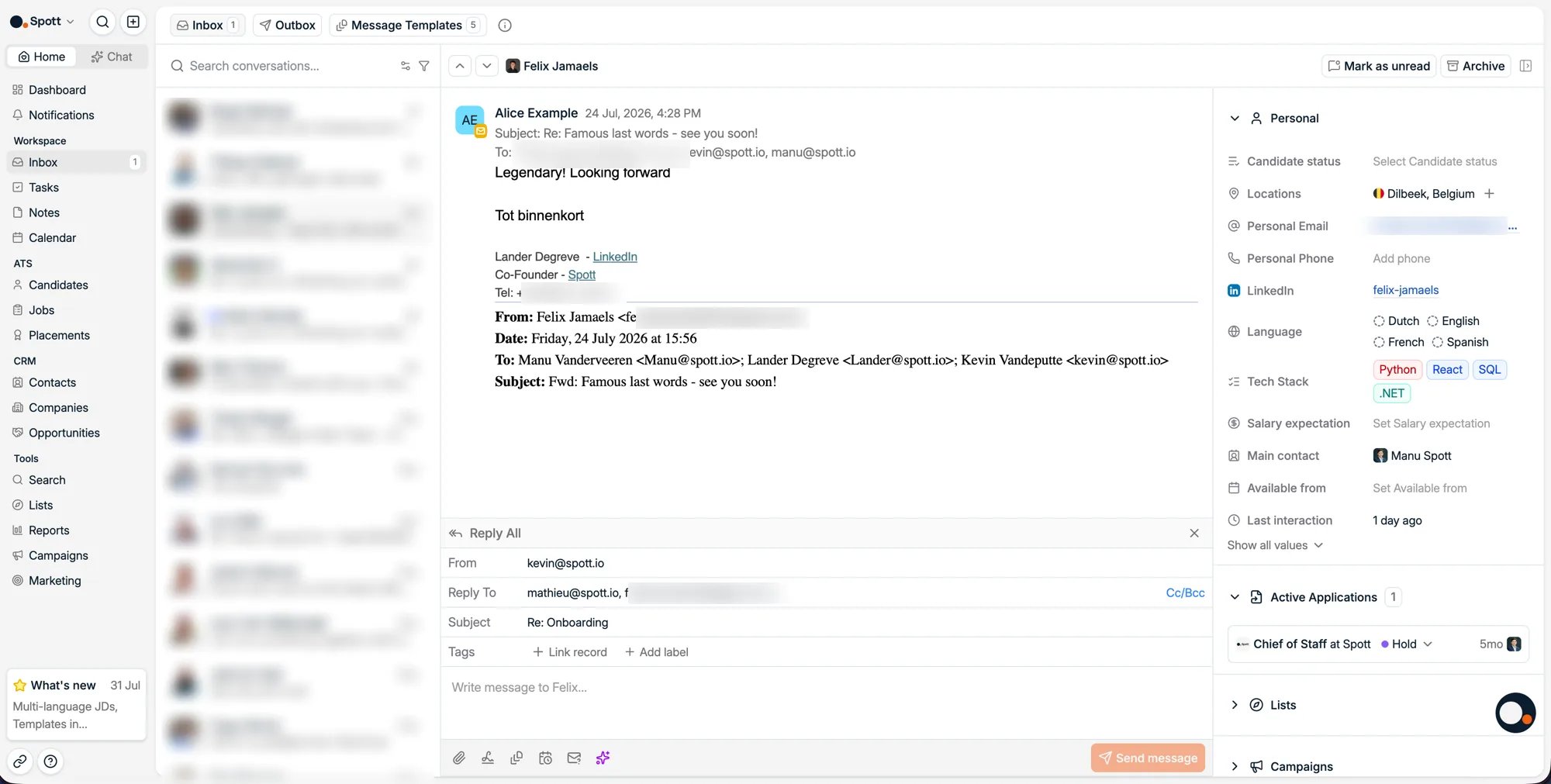Go to next conversation down arrow
This screenshot has width=1551, height=784.
pos(486,66)
